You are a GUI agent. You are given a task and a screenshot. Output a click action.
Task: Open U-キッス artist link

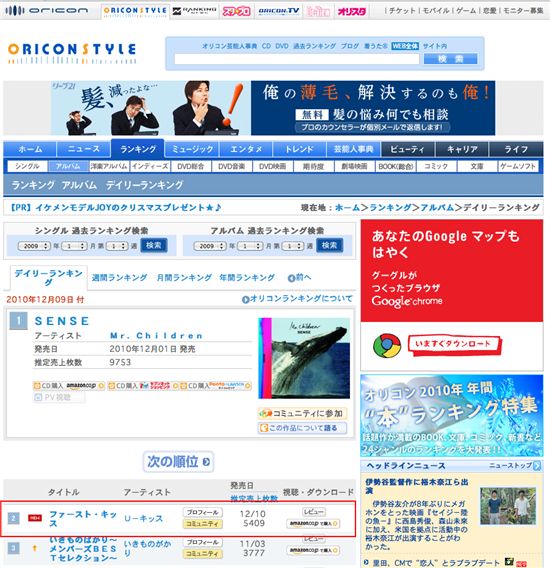click(x=143, y=519)
